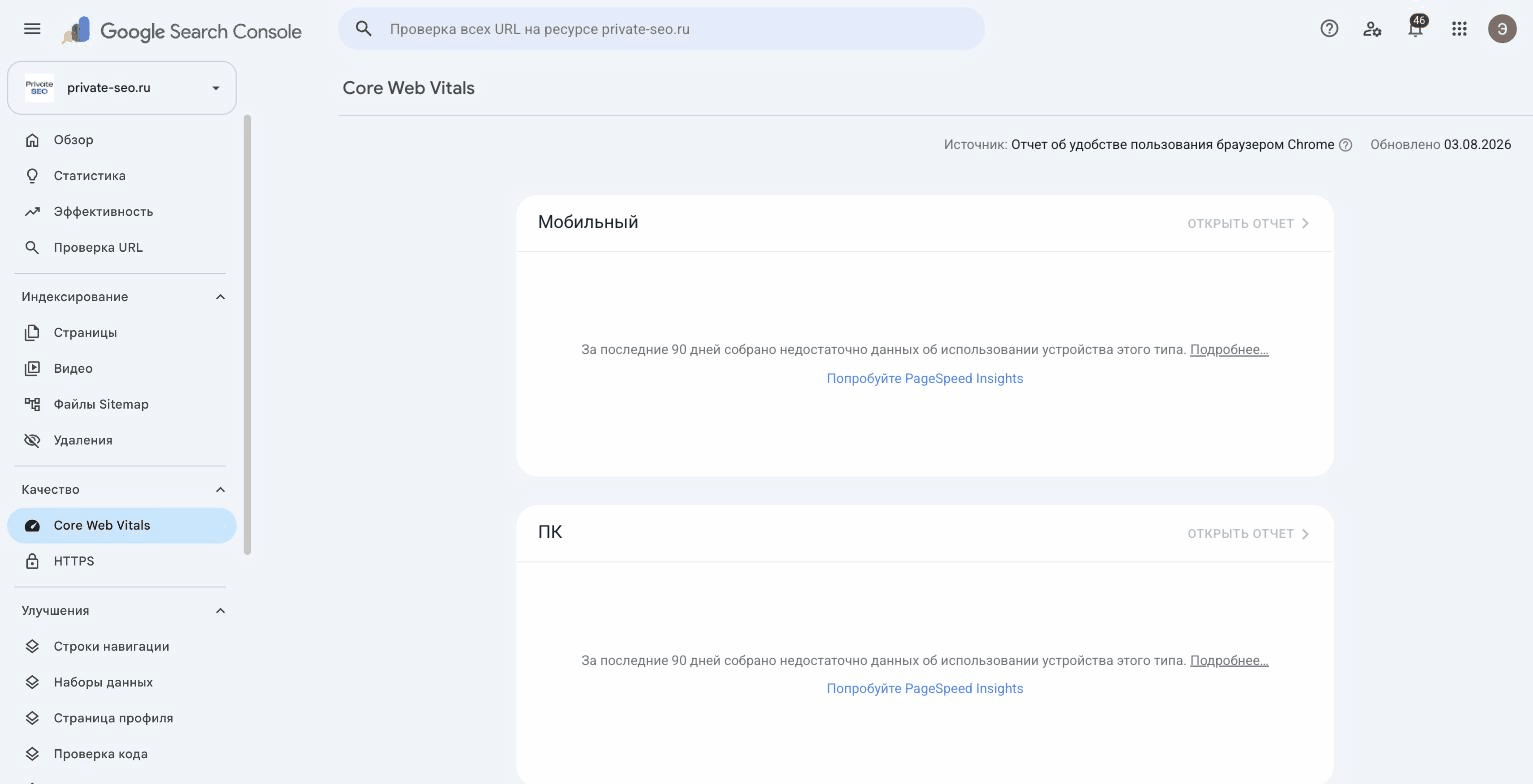Click the Видео video icon

[32, 369]
